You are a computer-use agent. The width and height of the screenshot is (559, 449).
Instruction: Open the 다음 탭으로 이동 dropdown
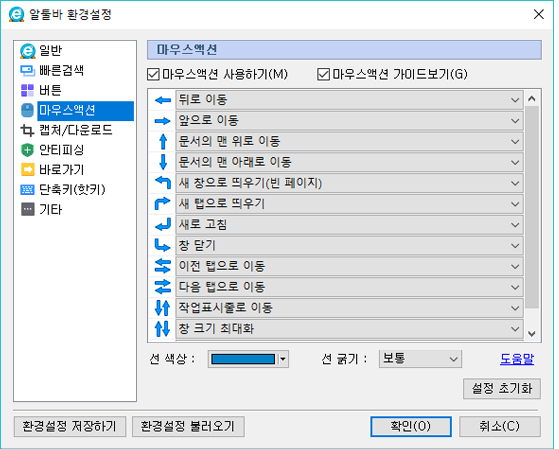pos(349,287)
